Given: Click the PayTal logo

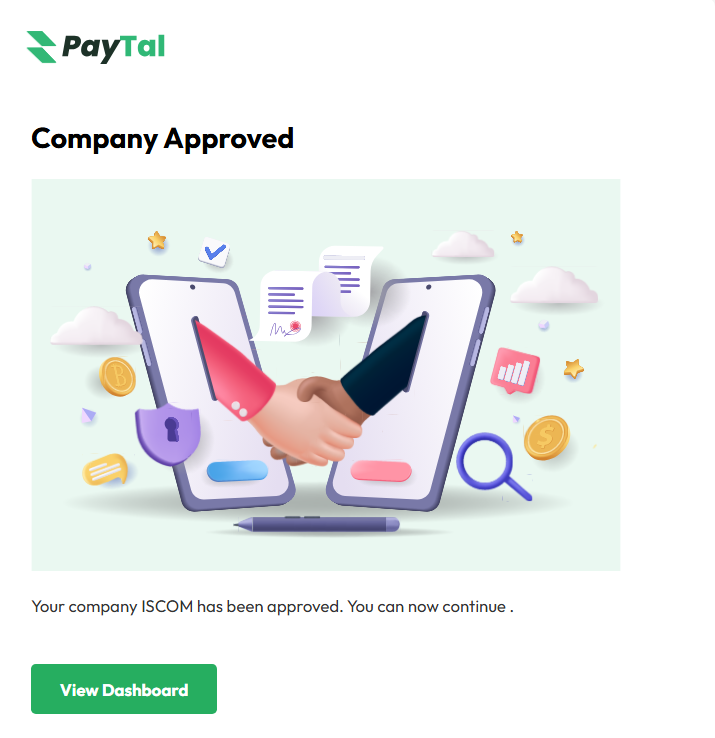Looking at the screenshot, I should (96, 47).
